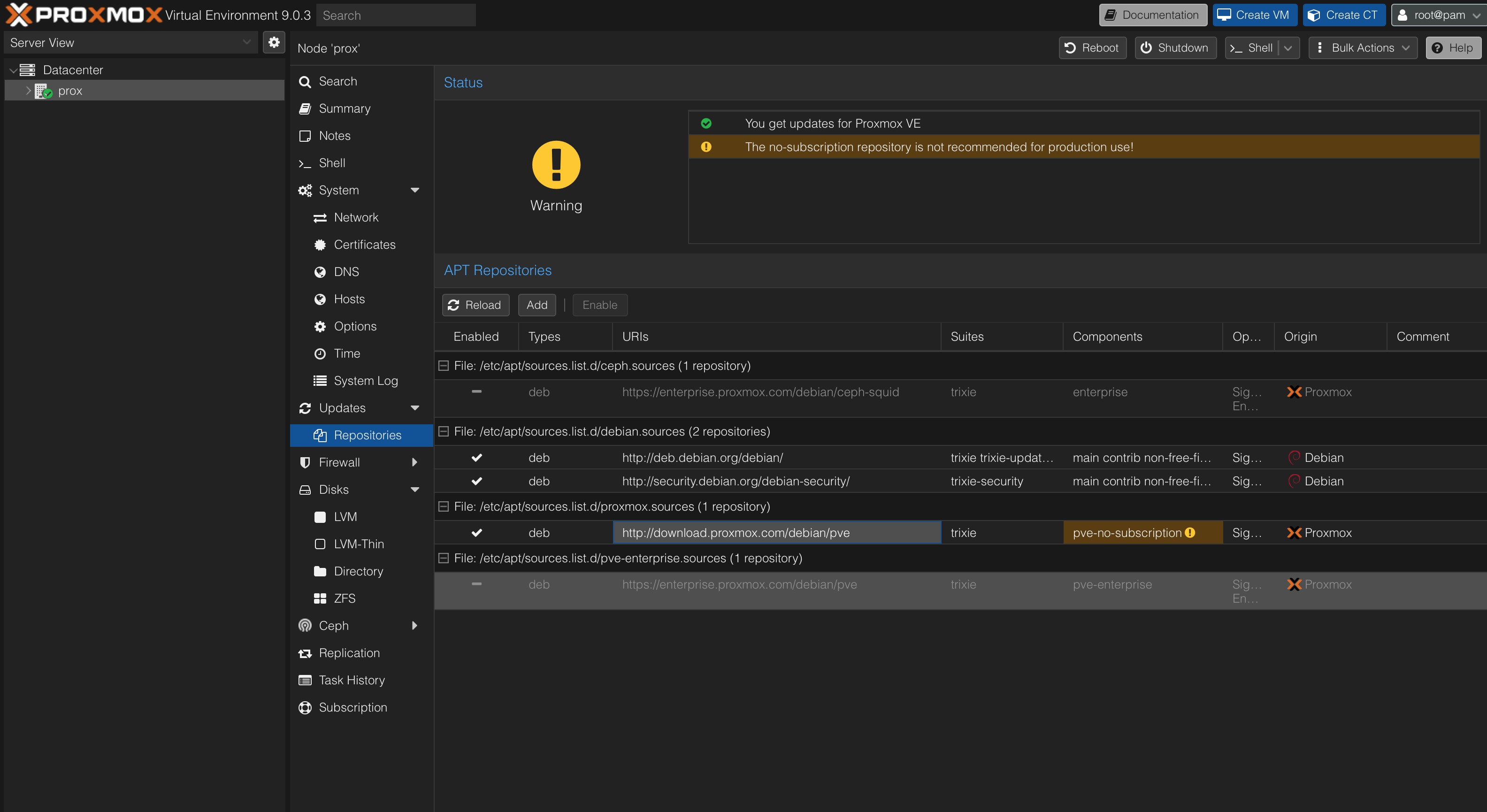Disable the deb.debian.org repository checkbox
Viewport: 1487px width, 812px height.
point(476,458)
